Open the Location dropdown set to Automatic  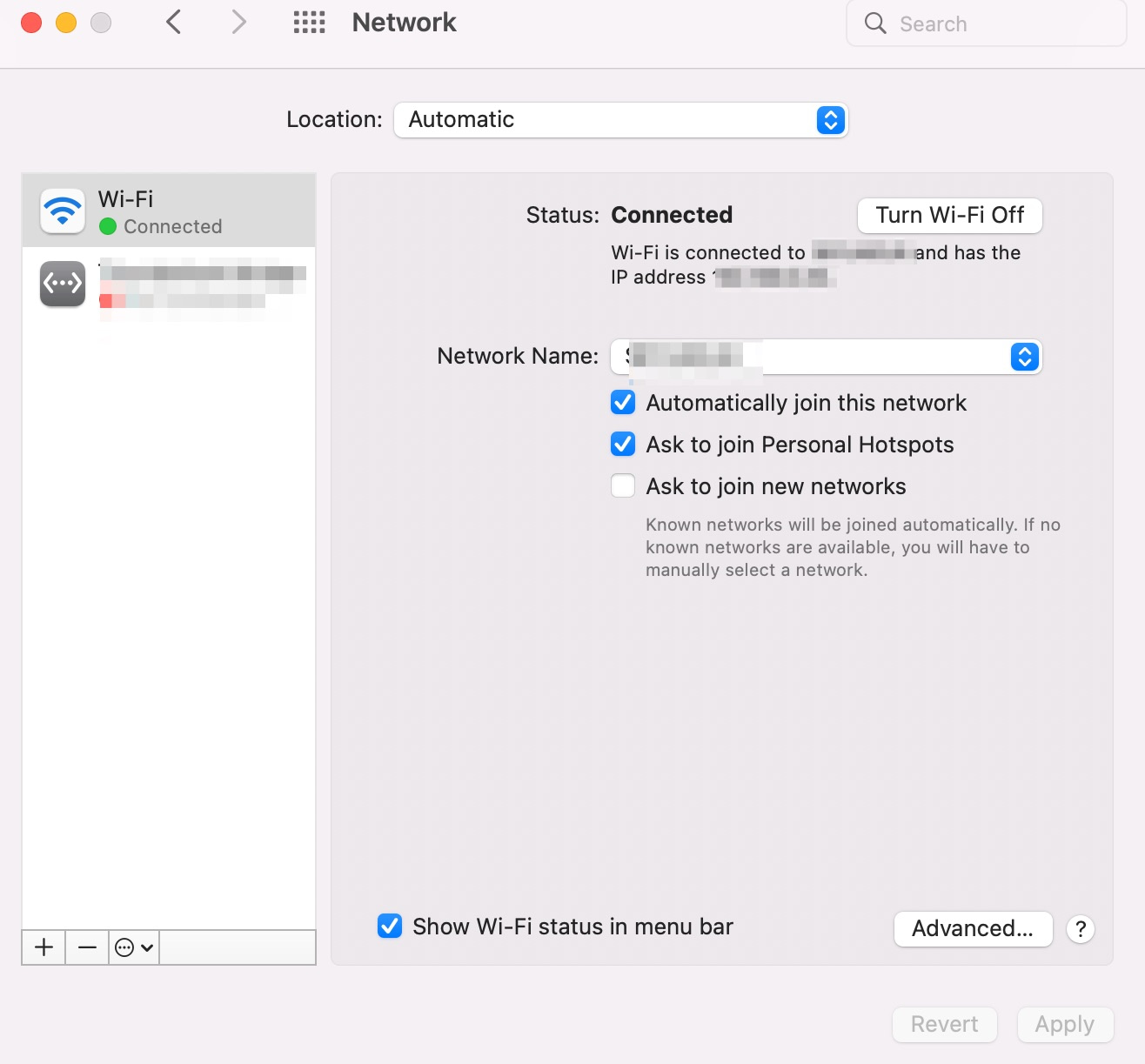coord(620,120)
